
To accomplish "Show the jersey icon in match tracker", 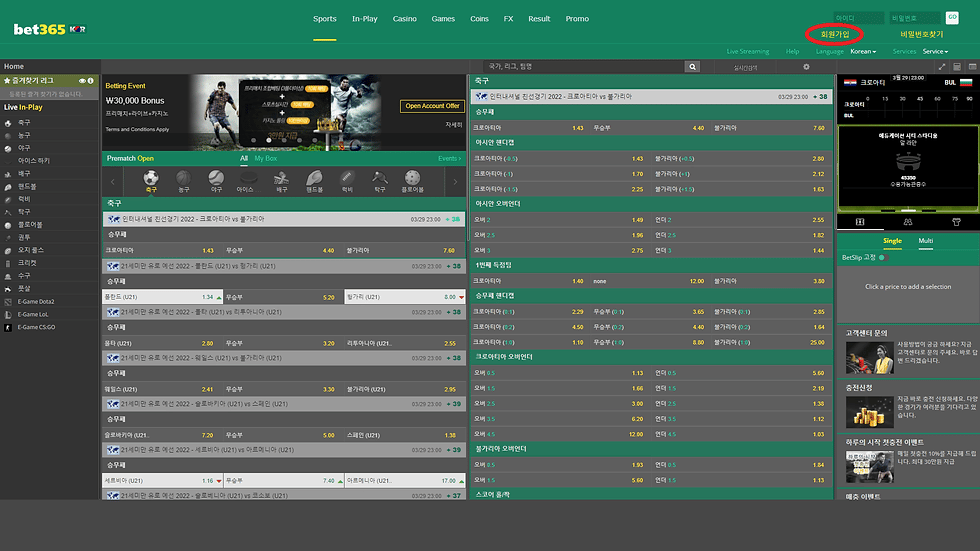I will (x=956, y=222).
